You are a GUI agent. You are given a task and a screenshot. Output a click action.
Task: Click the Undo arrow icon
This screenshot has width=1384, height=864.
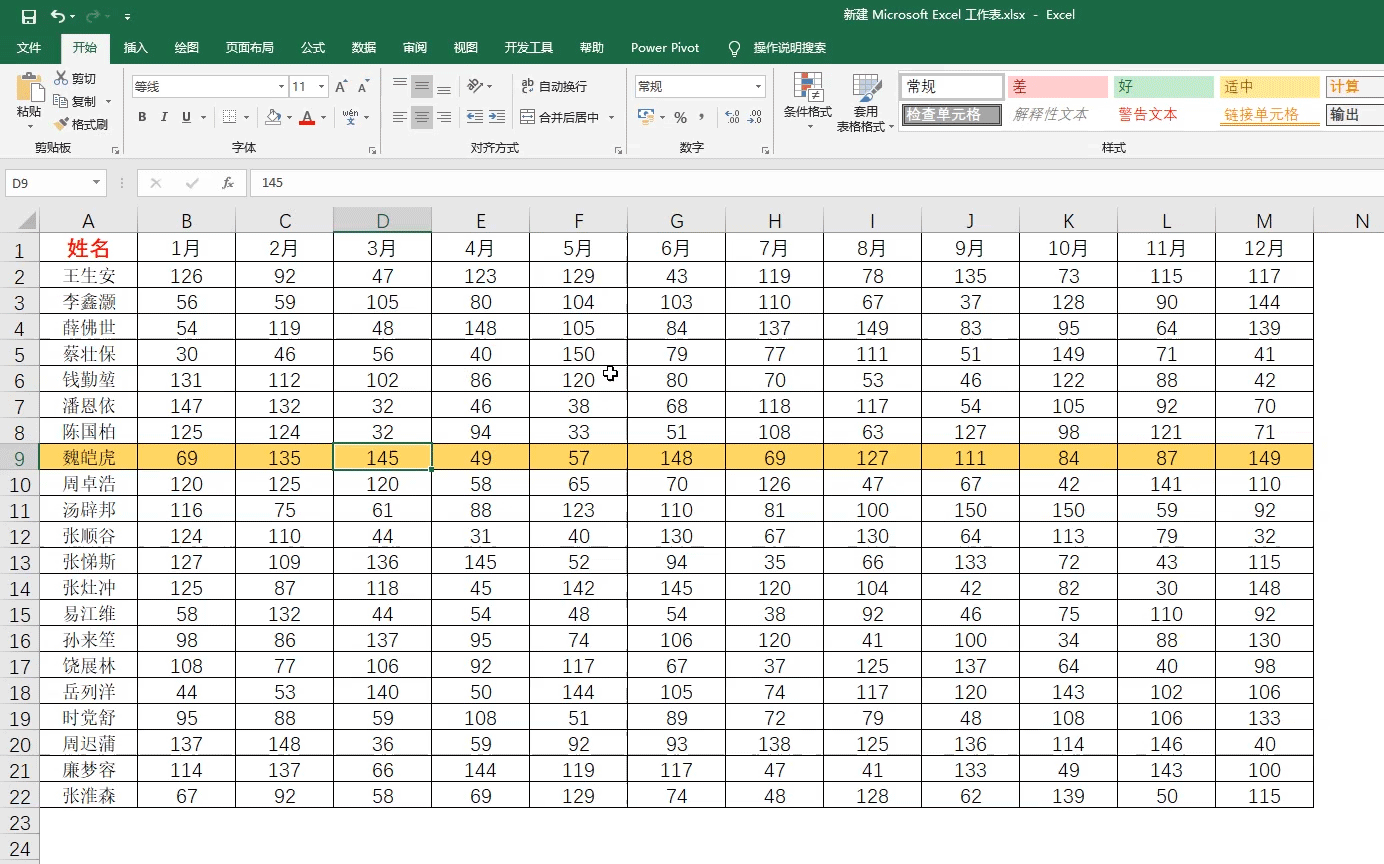pos(57,16)
